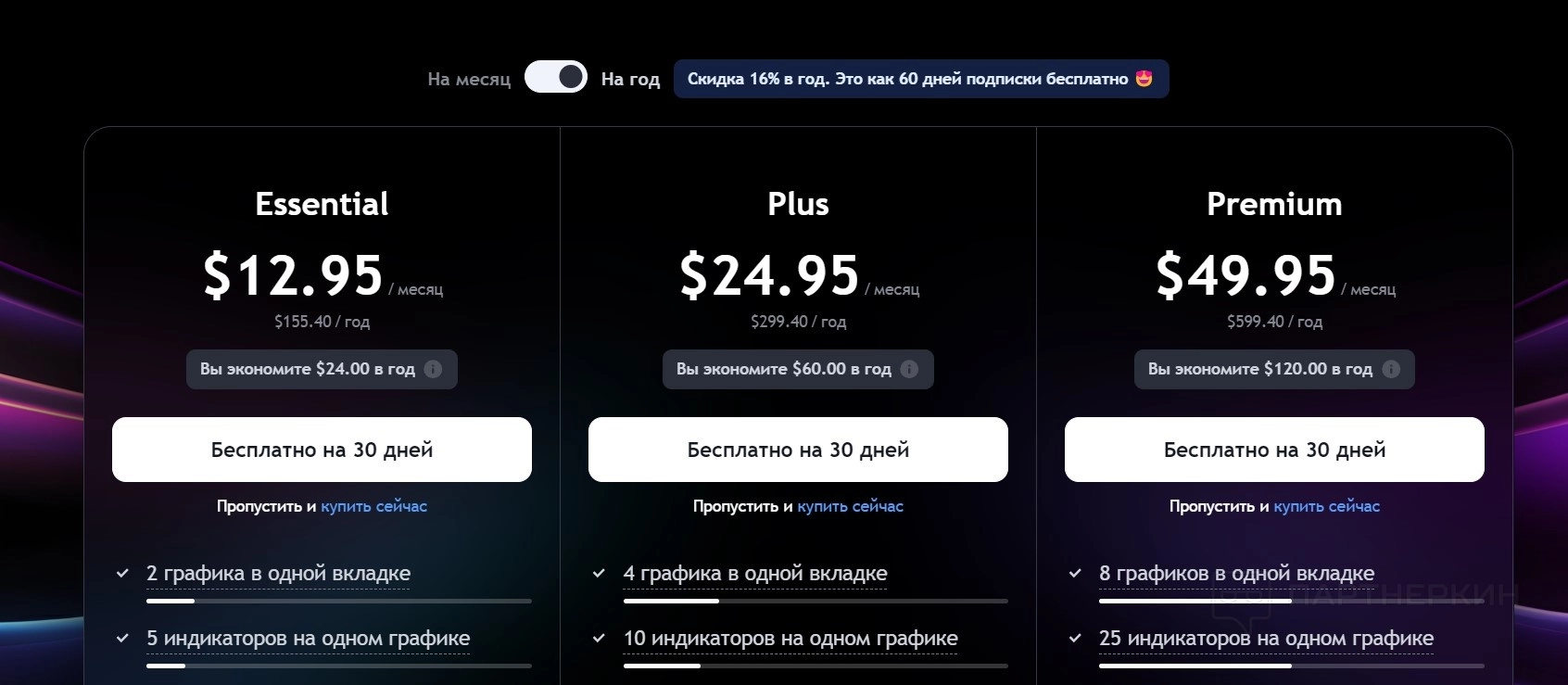Toggle the monthly/yearly billing switch
The width and height of the screenshot is (1568, 685).
pos(556,77)
